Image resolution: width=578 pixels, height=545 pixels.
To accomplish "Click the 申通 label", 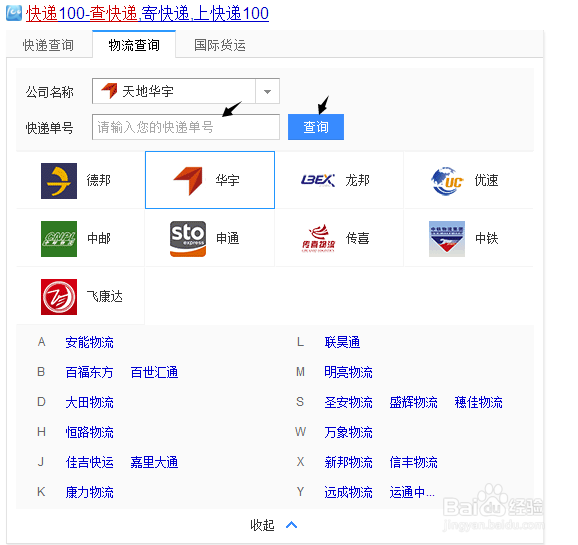I will (x=227, y=238).
